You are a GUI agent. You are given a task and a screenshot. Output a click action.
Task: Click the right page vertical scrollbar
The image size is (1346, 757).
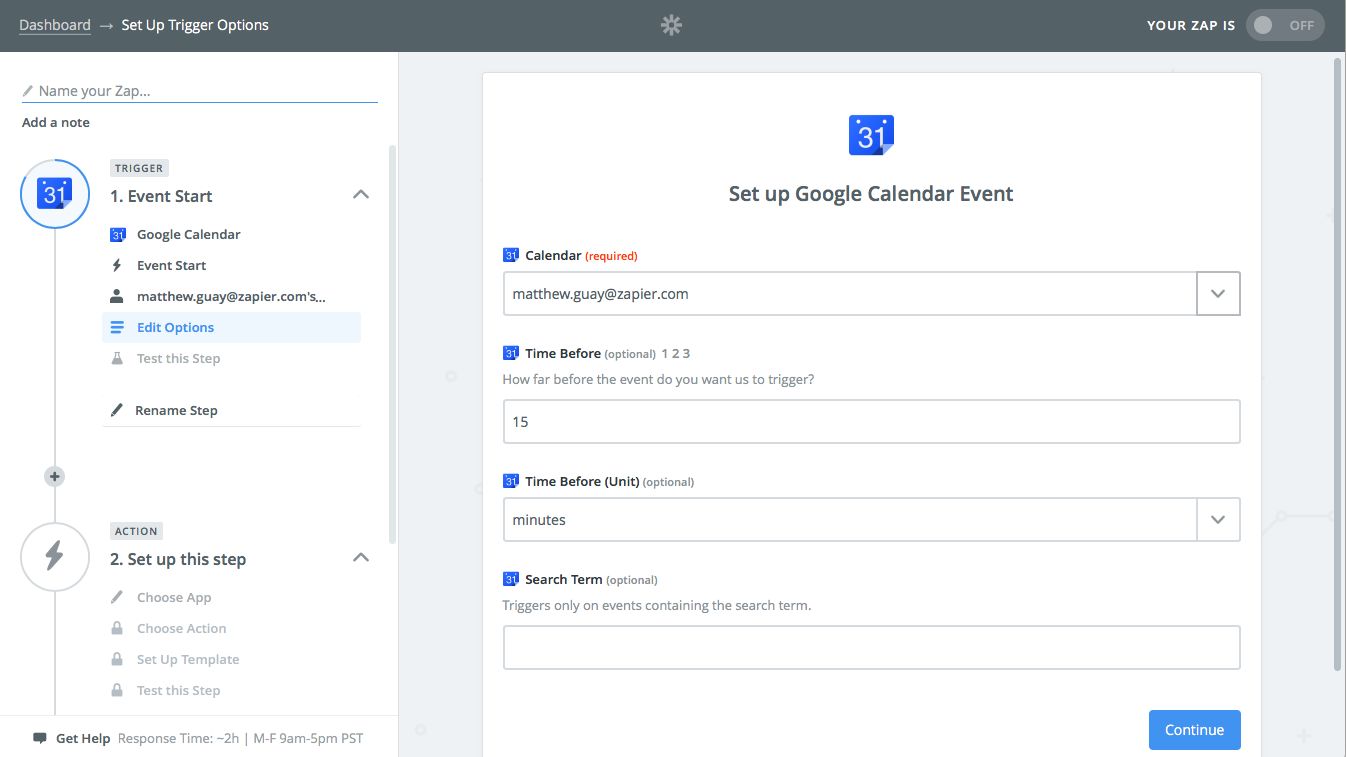1338,360
